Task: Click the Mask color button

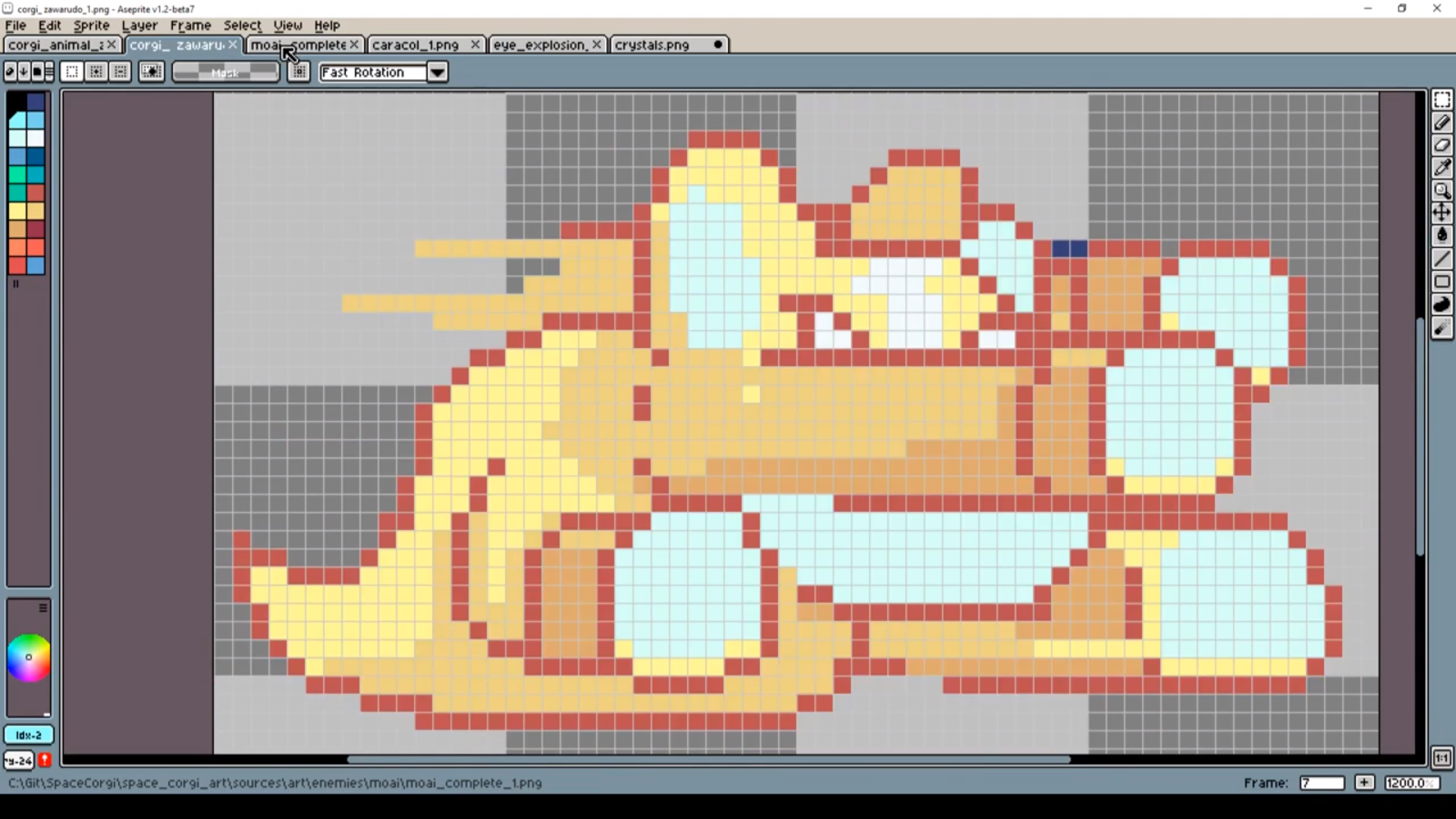Action: coord(225,72)
